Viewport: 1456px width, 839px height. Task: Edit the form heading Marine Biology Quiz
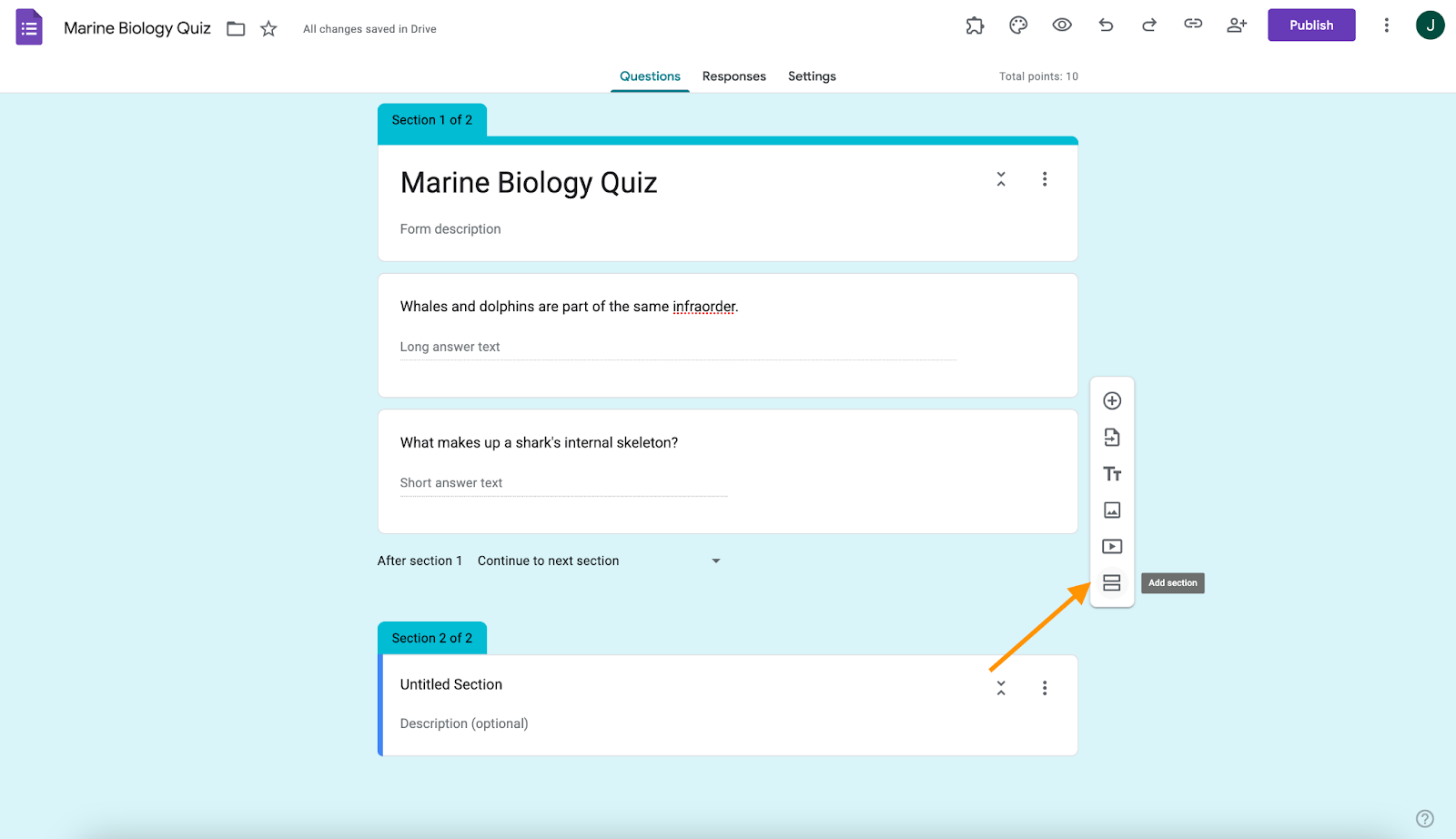pos(529,183)
